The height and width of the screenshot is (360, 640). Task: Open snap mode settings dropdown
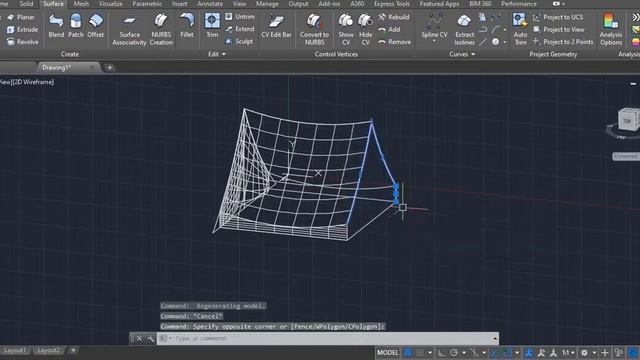430,353
